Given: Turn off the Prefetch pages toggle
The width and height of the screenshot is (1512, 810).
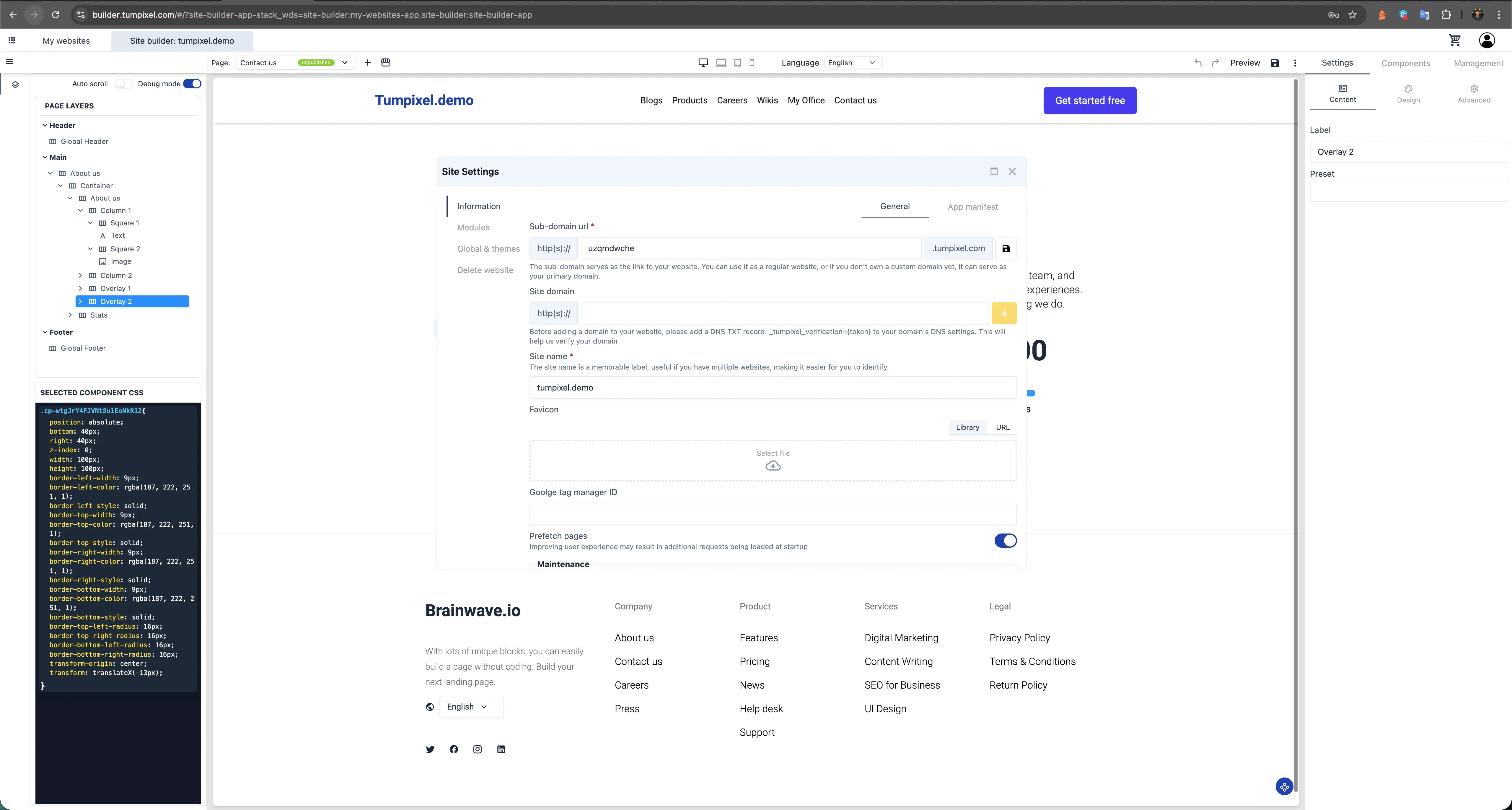Looking at the screenshot, I should pos(1006,541).
